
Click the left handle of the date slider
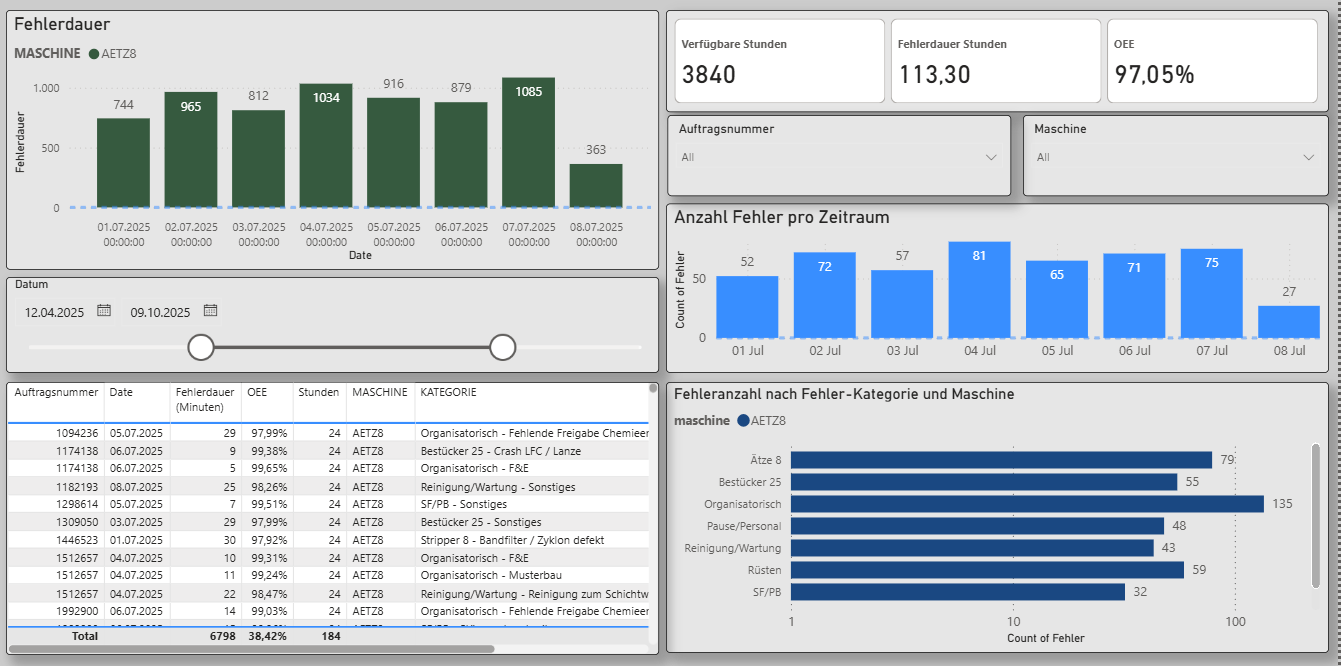click(x=202, y=347)
